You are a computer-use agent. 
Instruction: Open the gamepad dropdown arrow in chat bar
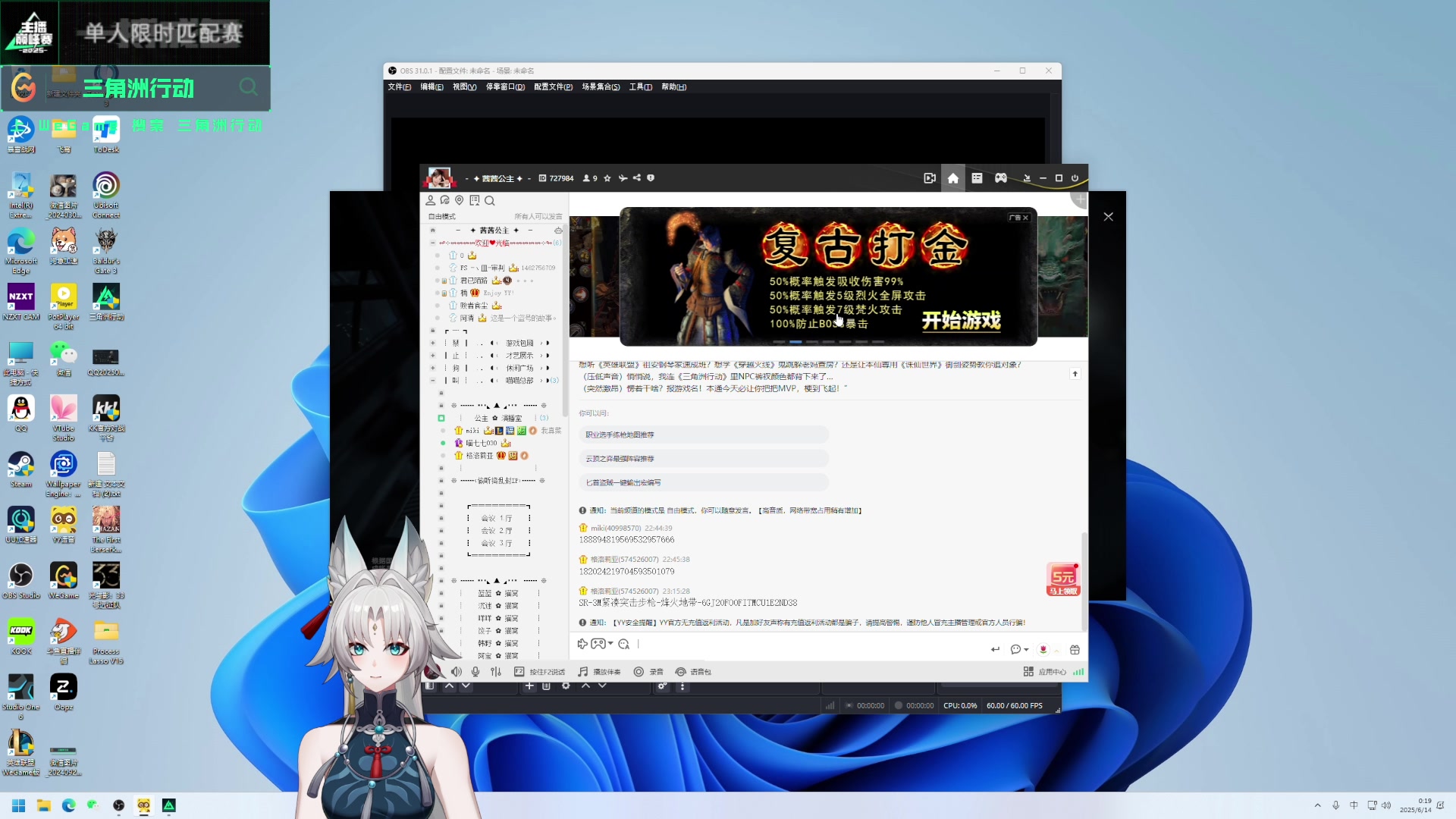tap(610, 644)
